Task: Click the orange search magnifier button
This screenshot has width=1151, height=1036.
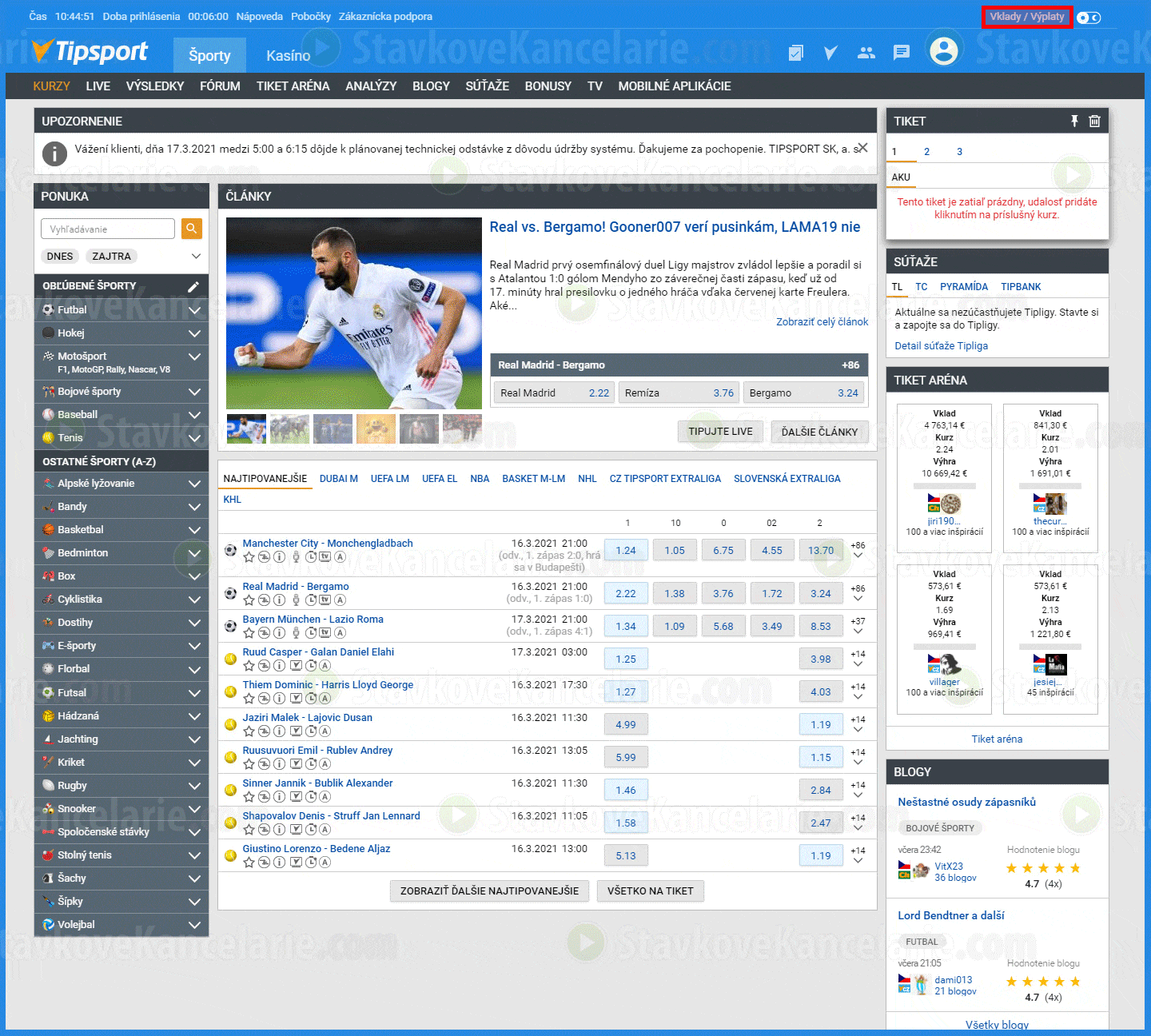Action: point(192,229)
